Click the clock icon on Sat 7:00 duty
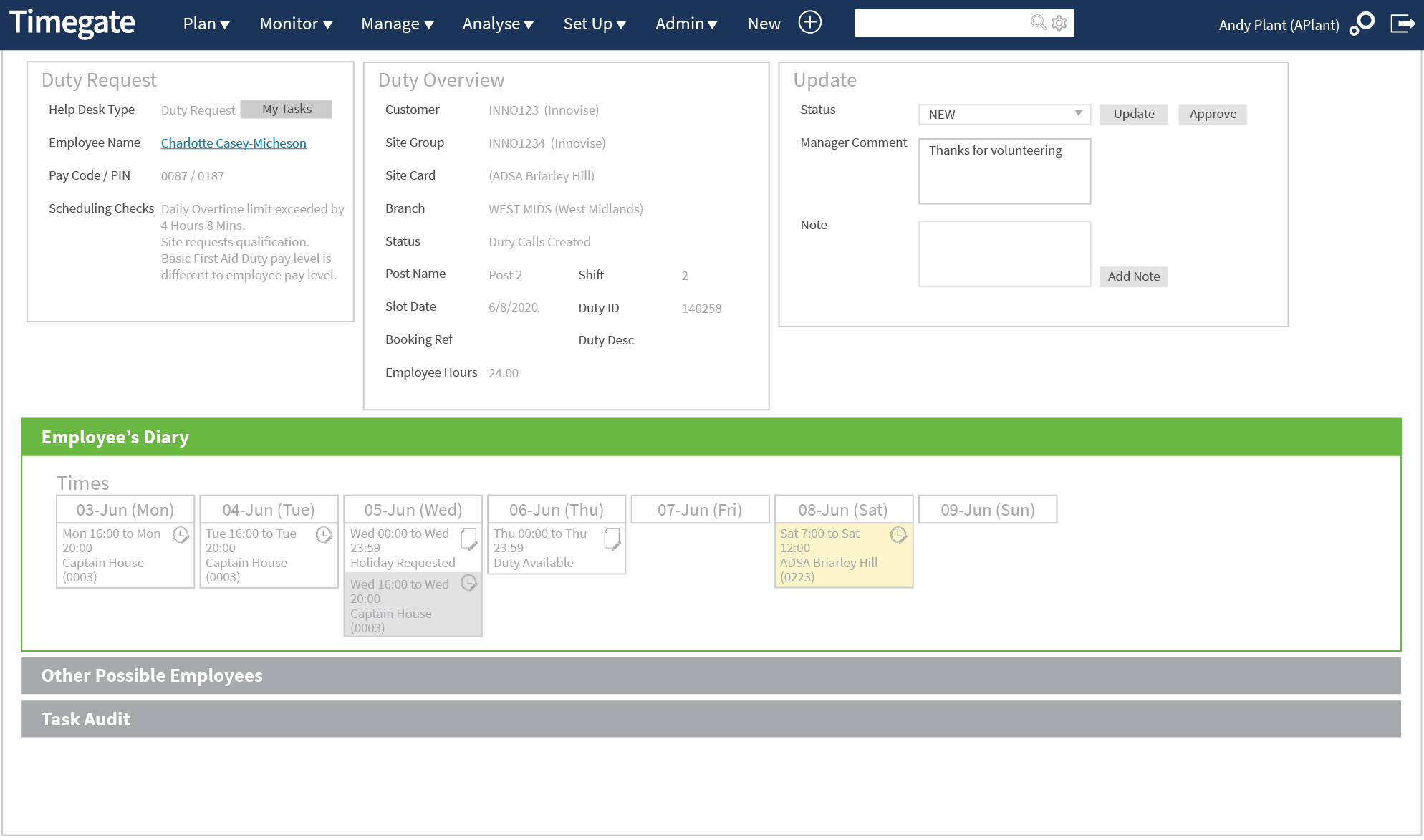1424x840 pixels. pyautogui.click(x=899, y=534)
